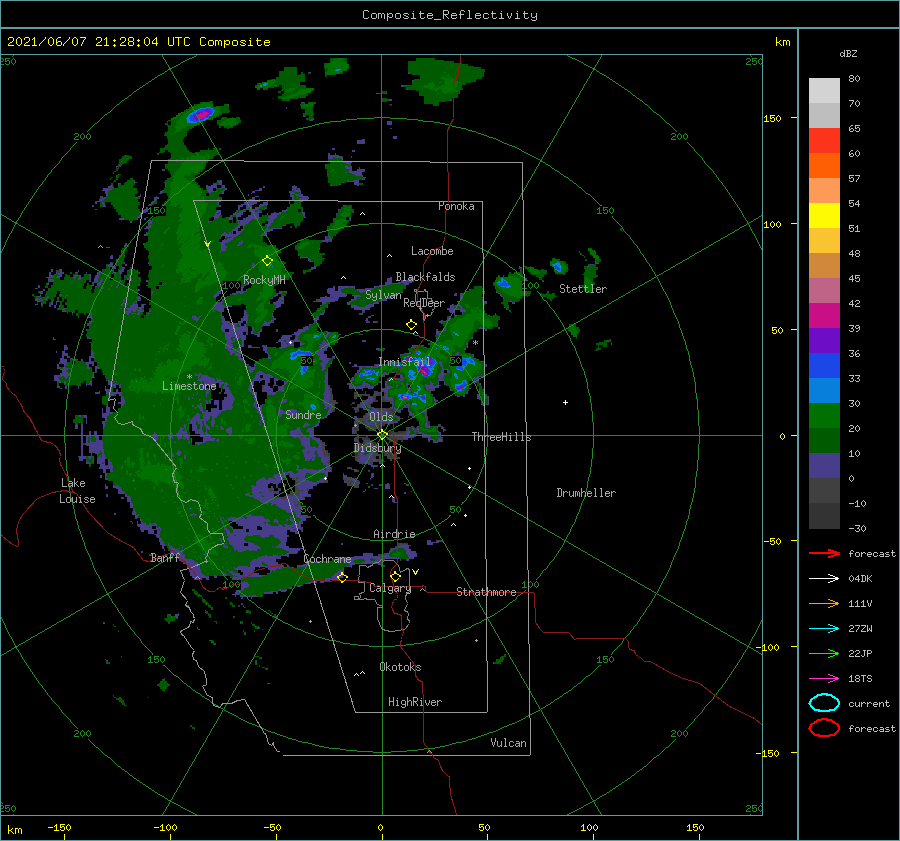Click the yellow diamond marker below RedDeer
Screen dimensions: 900x841
411,325
